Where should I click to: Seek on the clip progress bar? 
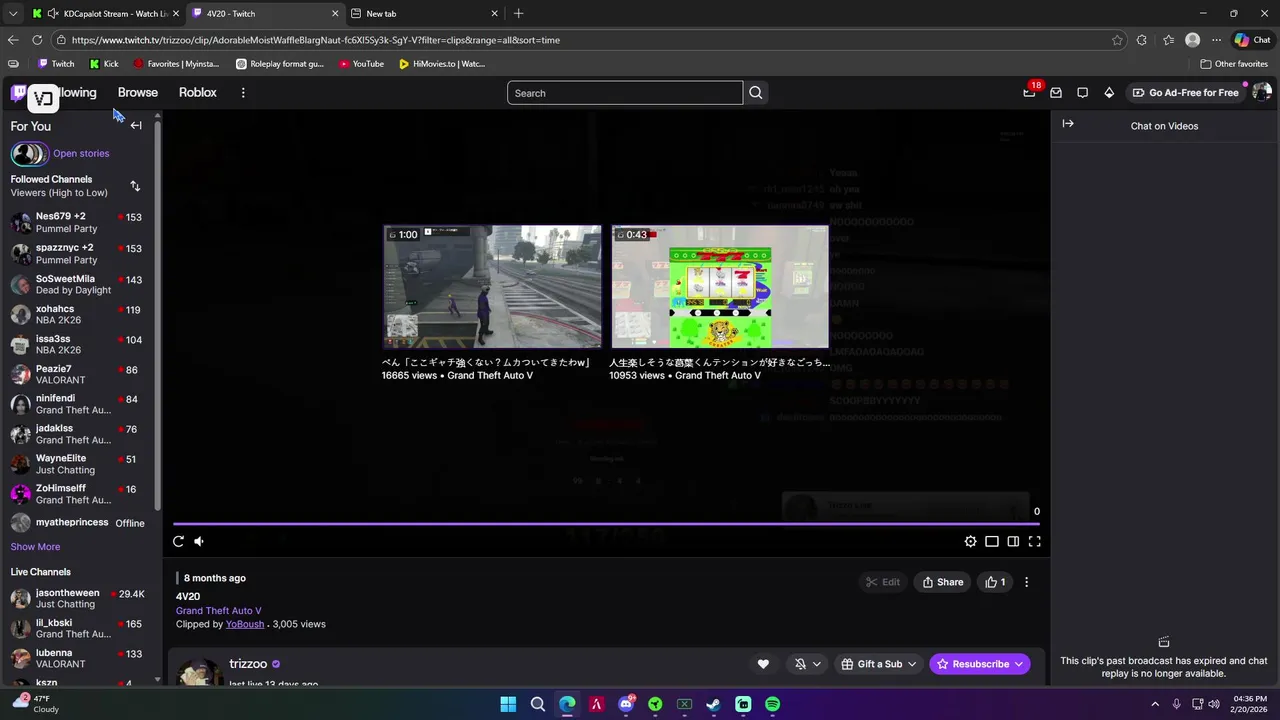606,523
